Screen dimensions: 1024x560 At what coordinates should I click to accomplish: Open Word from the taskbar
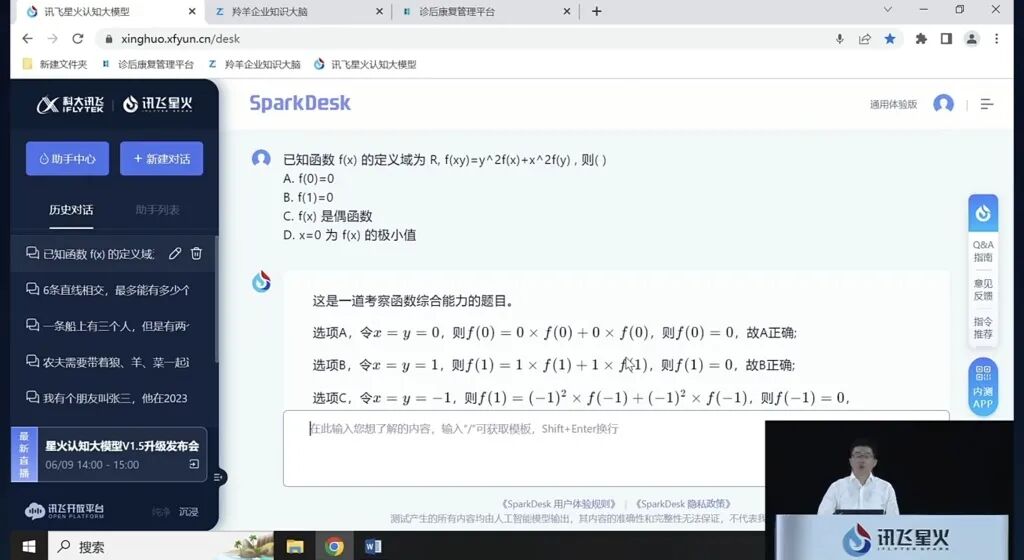(x=373, y=546)
